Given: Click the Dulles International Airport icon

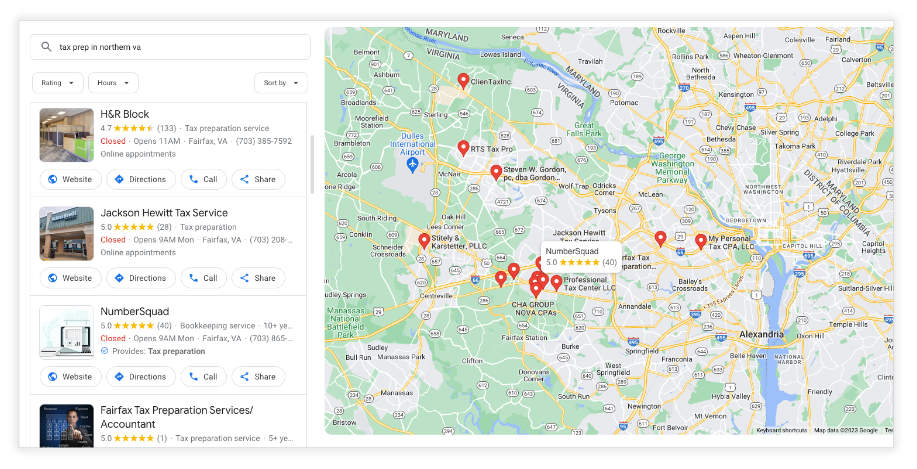Looking at the screenshot, I should 412,164.
